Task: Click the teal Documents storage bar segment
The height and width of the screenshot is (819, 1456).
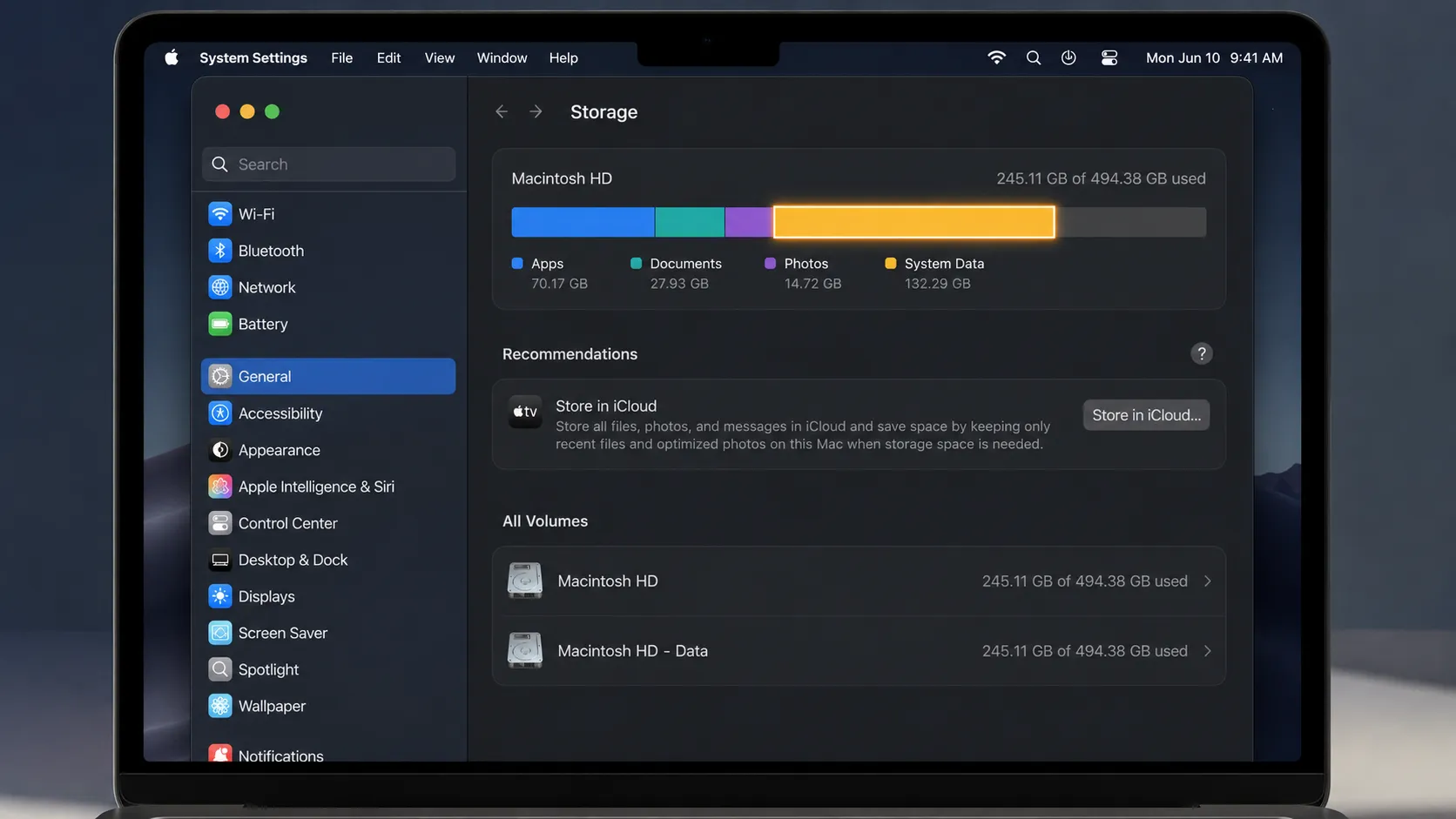Action: (x=690, y=222)
